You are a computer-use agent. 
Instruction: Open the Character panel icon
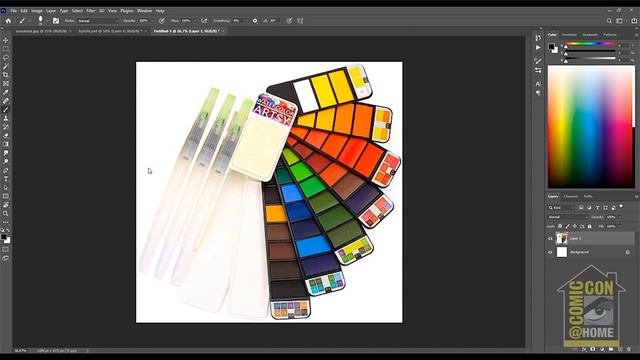tap(538, 84)
